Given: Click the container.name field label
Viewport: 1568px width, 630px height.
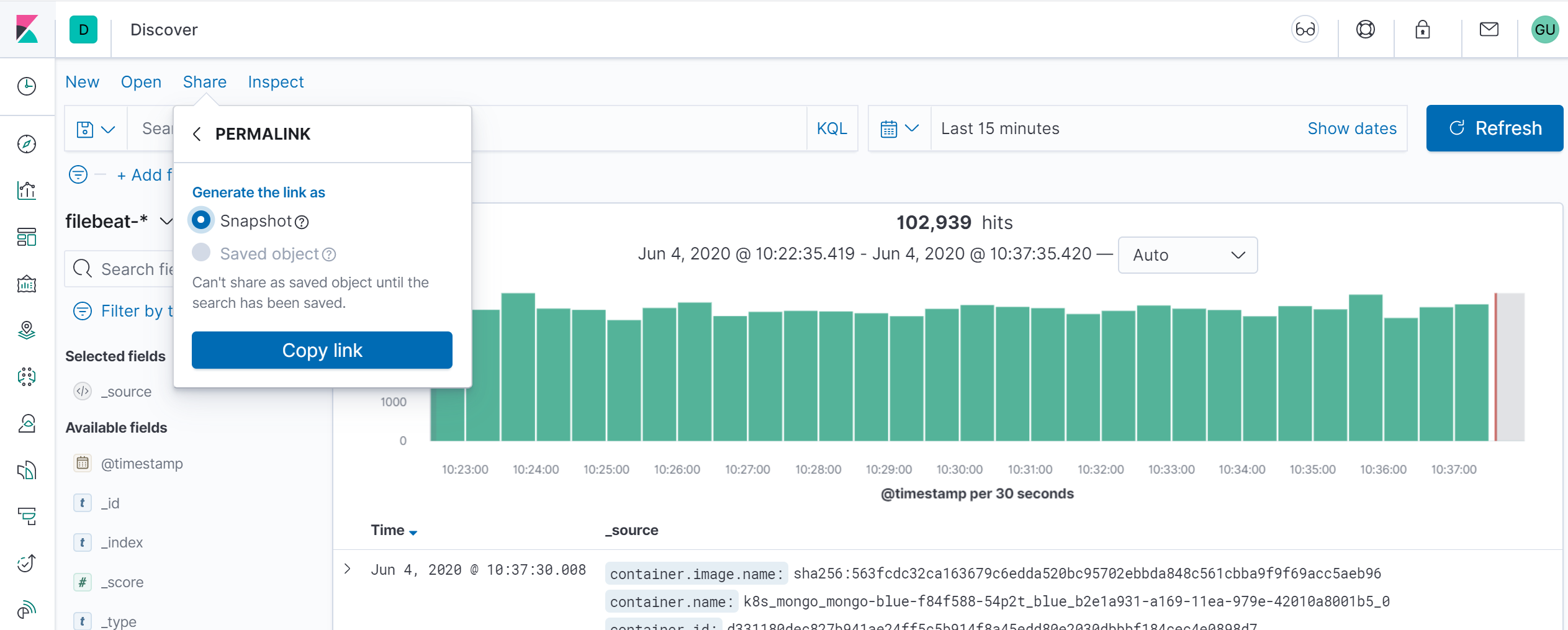Looking at the screenshot, I should (672, 601).
